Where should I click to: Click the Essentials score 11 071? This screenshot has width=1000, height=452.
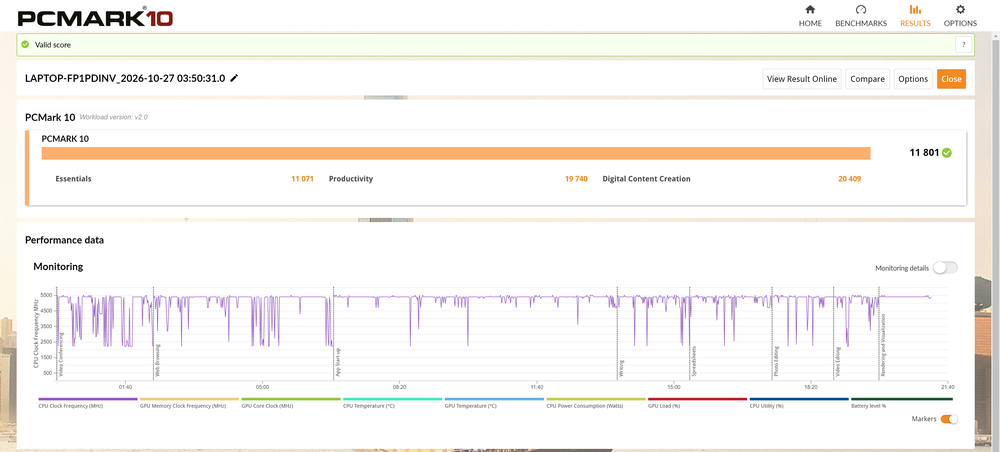(302, 179)
